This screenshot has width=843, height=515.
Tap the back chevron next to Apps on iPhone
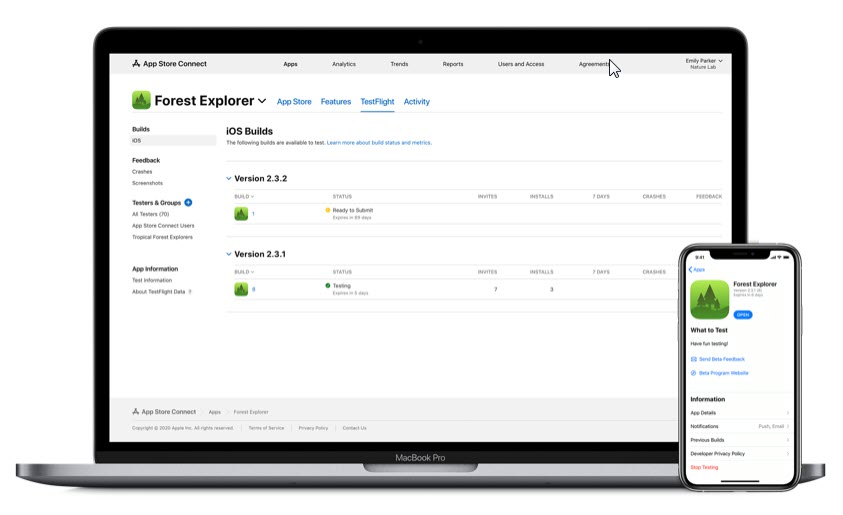tap(690, 269)
